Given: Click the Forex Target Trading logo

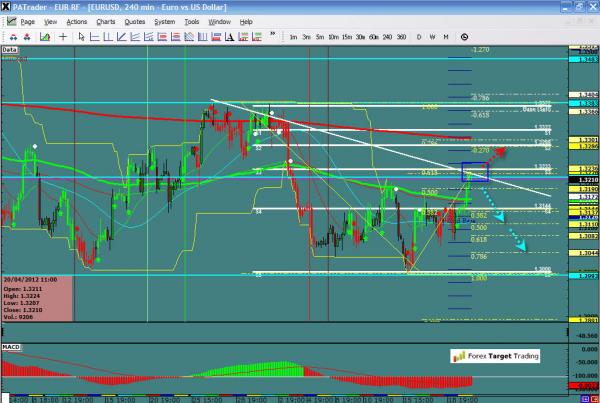Looking at the screenshot, I should coord(494,355).
